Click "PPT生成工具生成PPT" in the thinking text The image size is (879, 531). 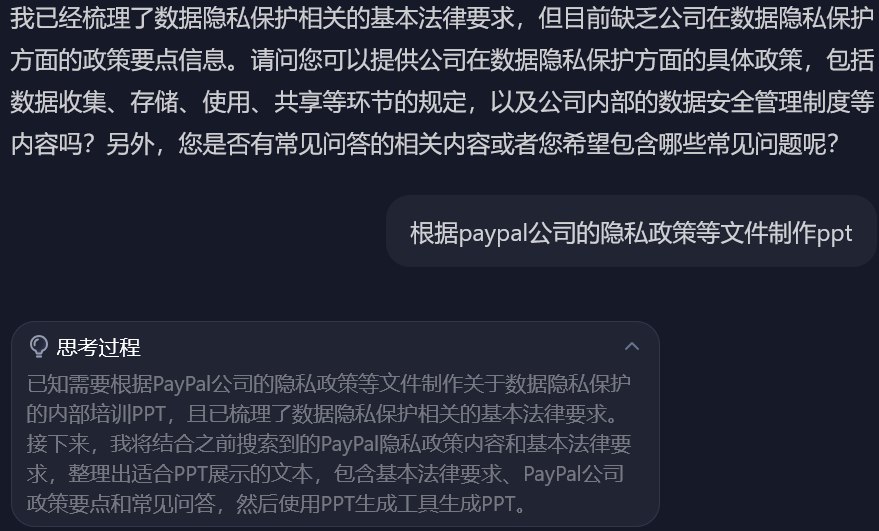click(418, 504)
